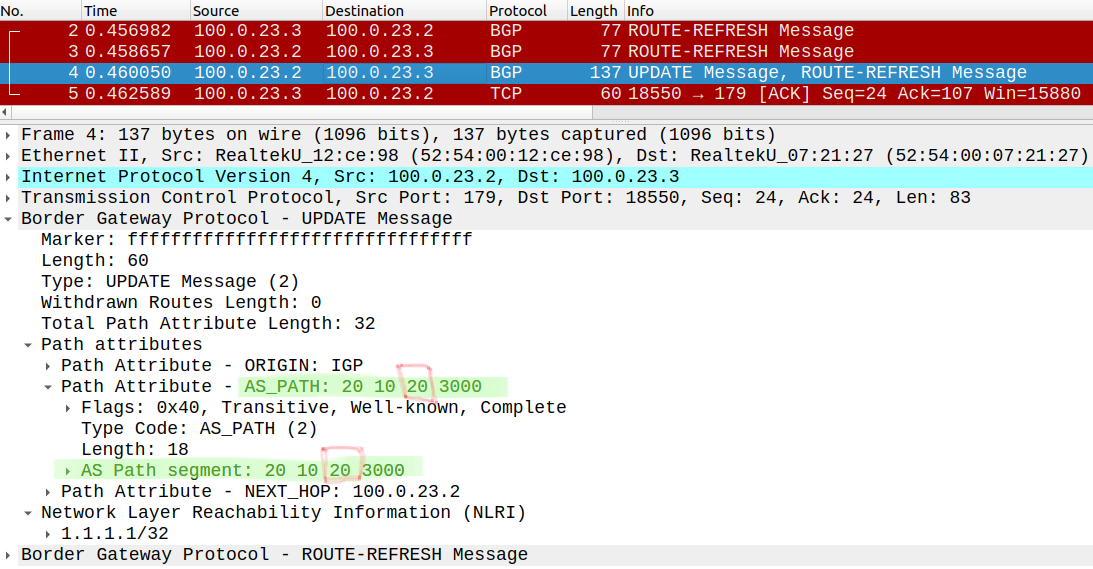Screen dimensions: 1093x569
Task: Select the Length: 60 field
Action: click(95, 261)
